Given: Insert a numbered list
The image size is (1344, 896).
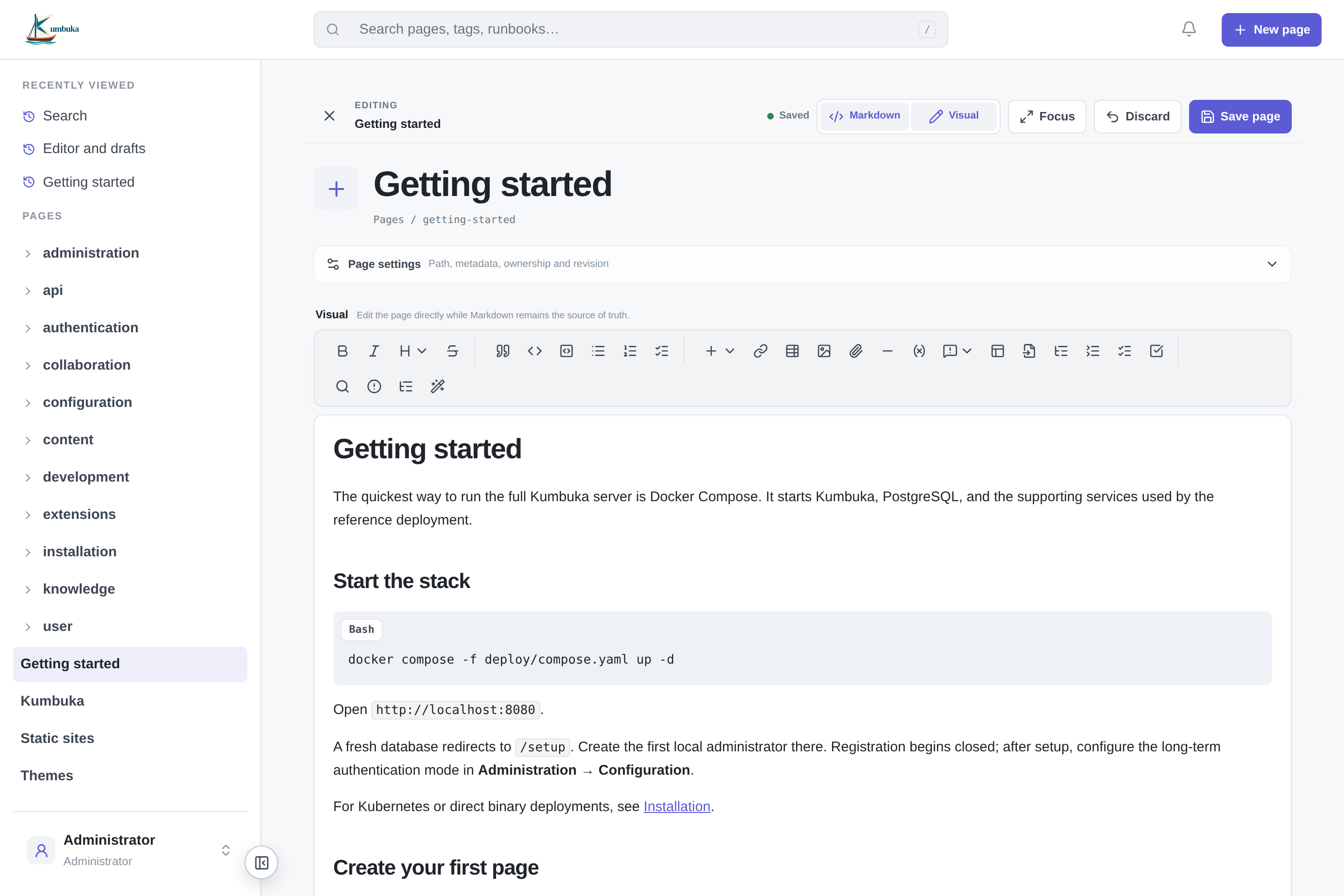Looking at the screenshot, I should point(630,351).
